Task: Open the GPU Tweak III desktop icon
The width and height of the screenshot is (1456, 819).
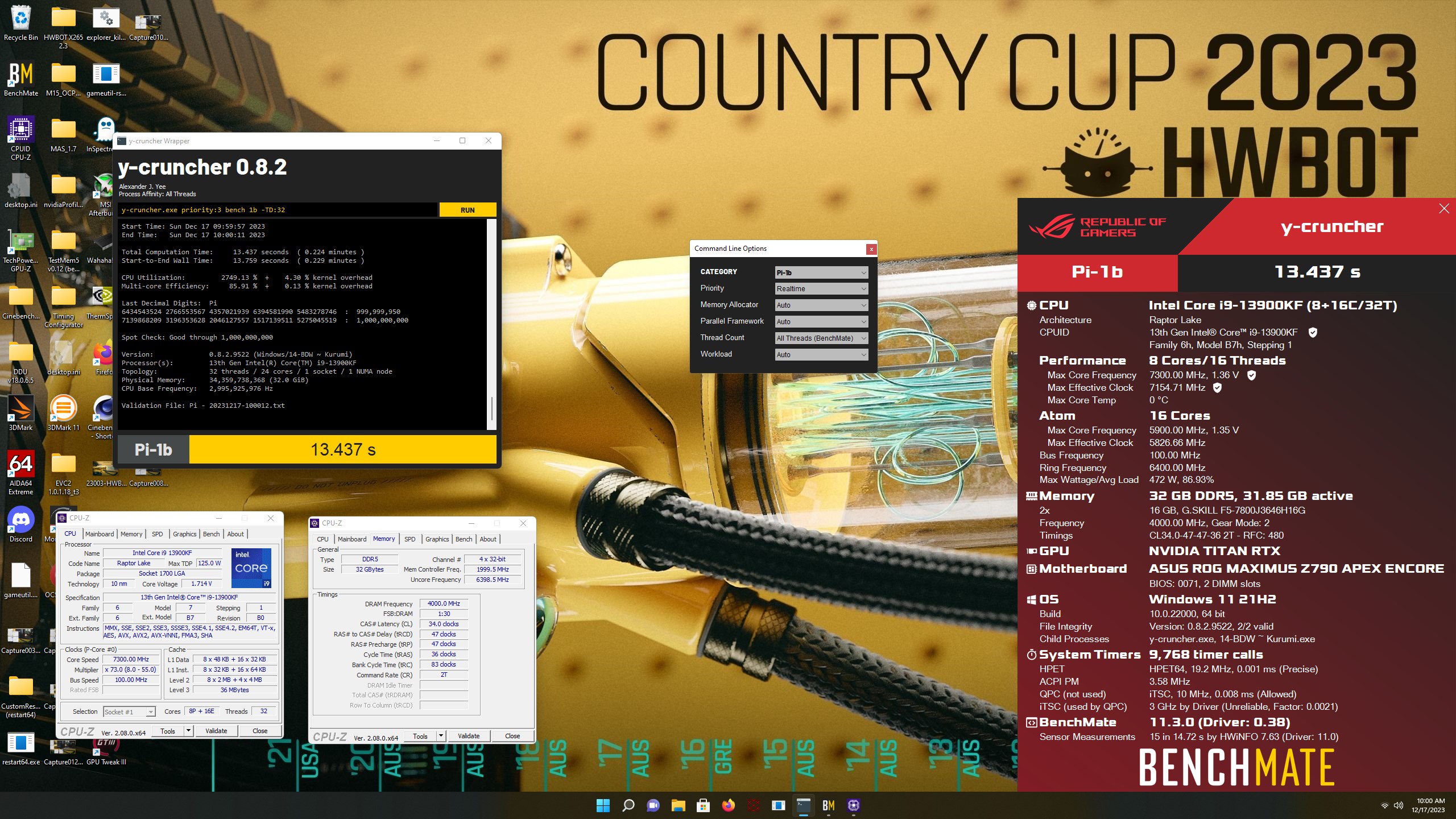Action: [x=106, y=751]
